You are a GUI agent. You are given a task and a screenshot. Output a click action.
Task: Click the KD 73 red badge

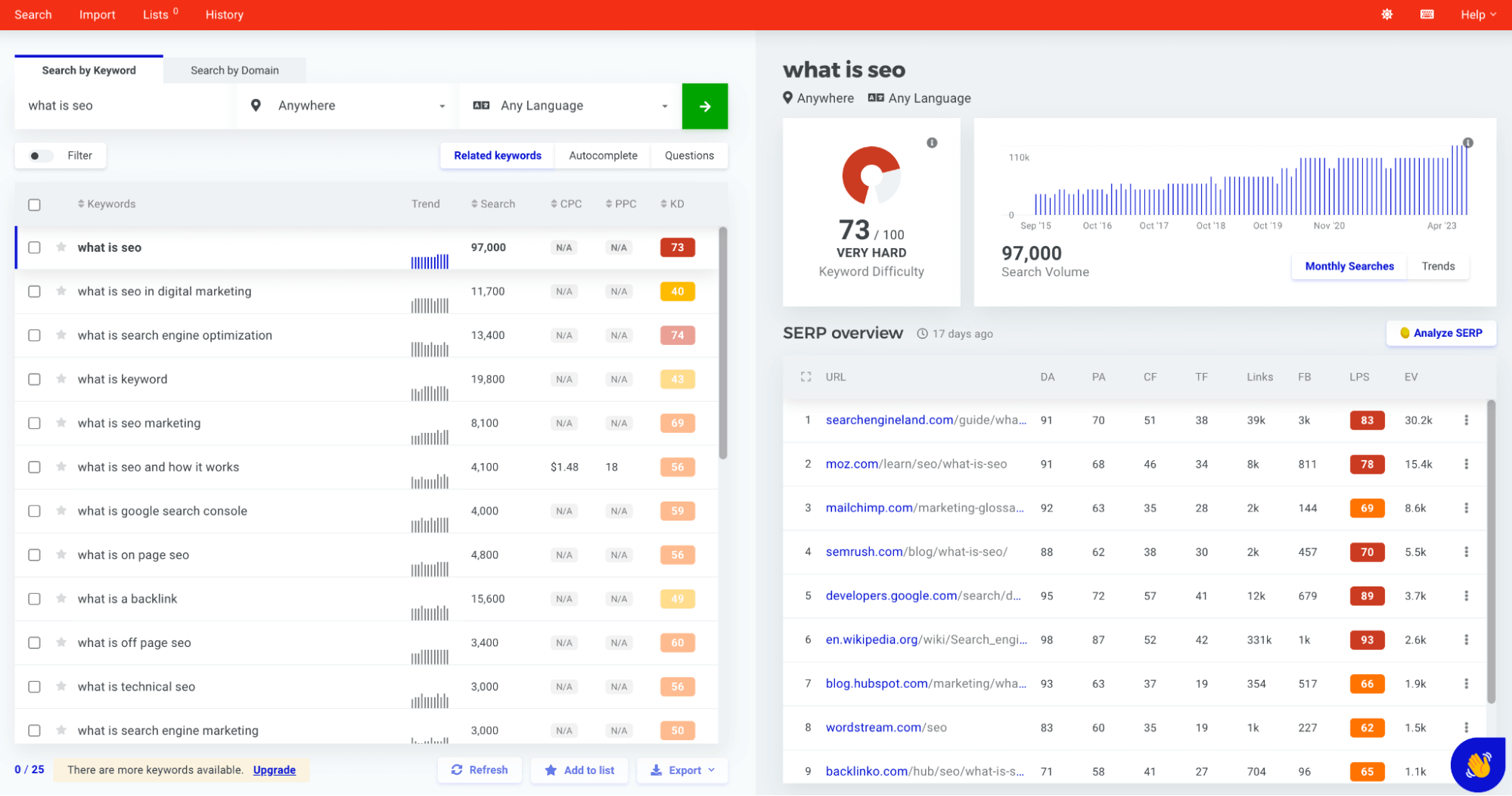[x=677, y=247]
